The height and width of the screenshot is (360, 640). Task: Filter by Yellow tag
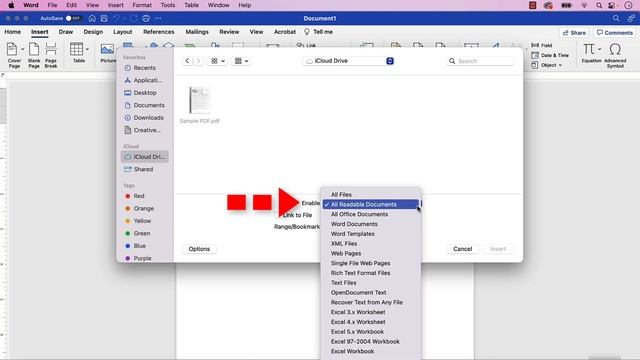138,221
